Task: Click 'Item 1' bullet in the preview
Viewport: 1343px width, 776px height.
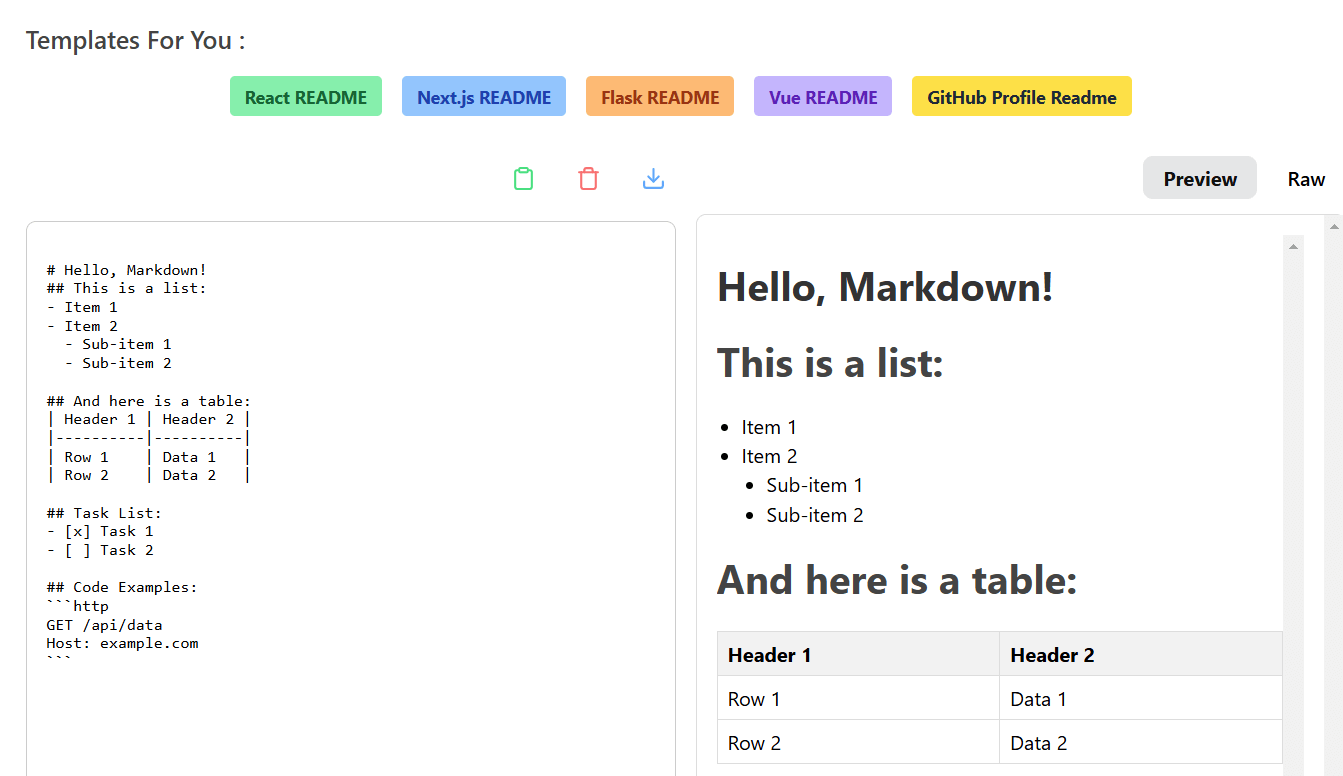Action: pyautogui.click(x=769, y=427)
